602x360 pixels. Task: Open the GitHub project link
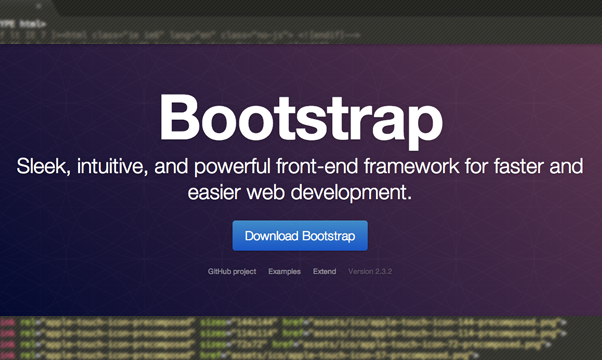pos(232,272)
